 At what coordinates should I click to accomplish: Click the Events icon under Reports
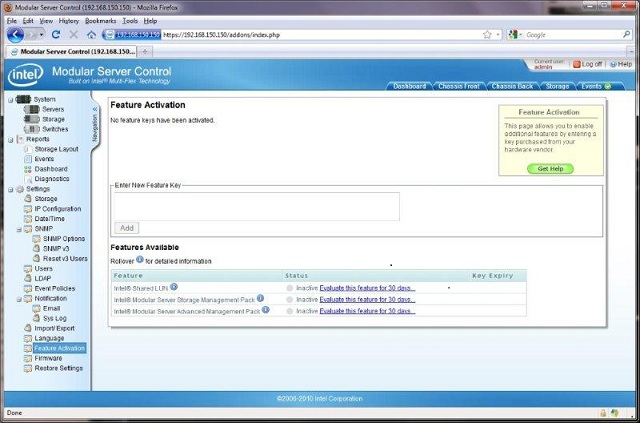28,159
